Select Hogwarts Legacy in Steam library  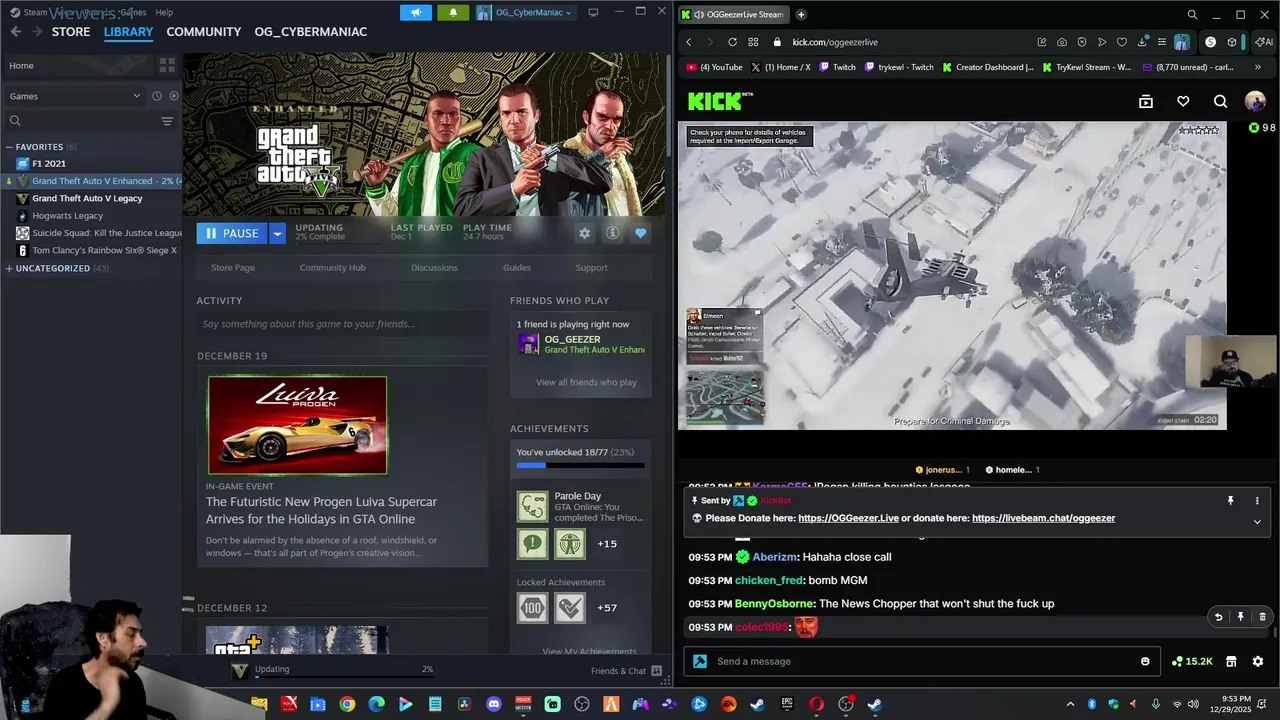67,216
